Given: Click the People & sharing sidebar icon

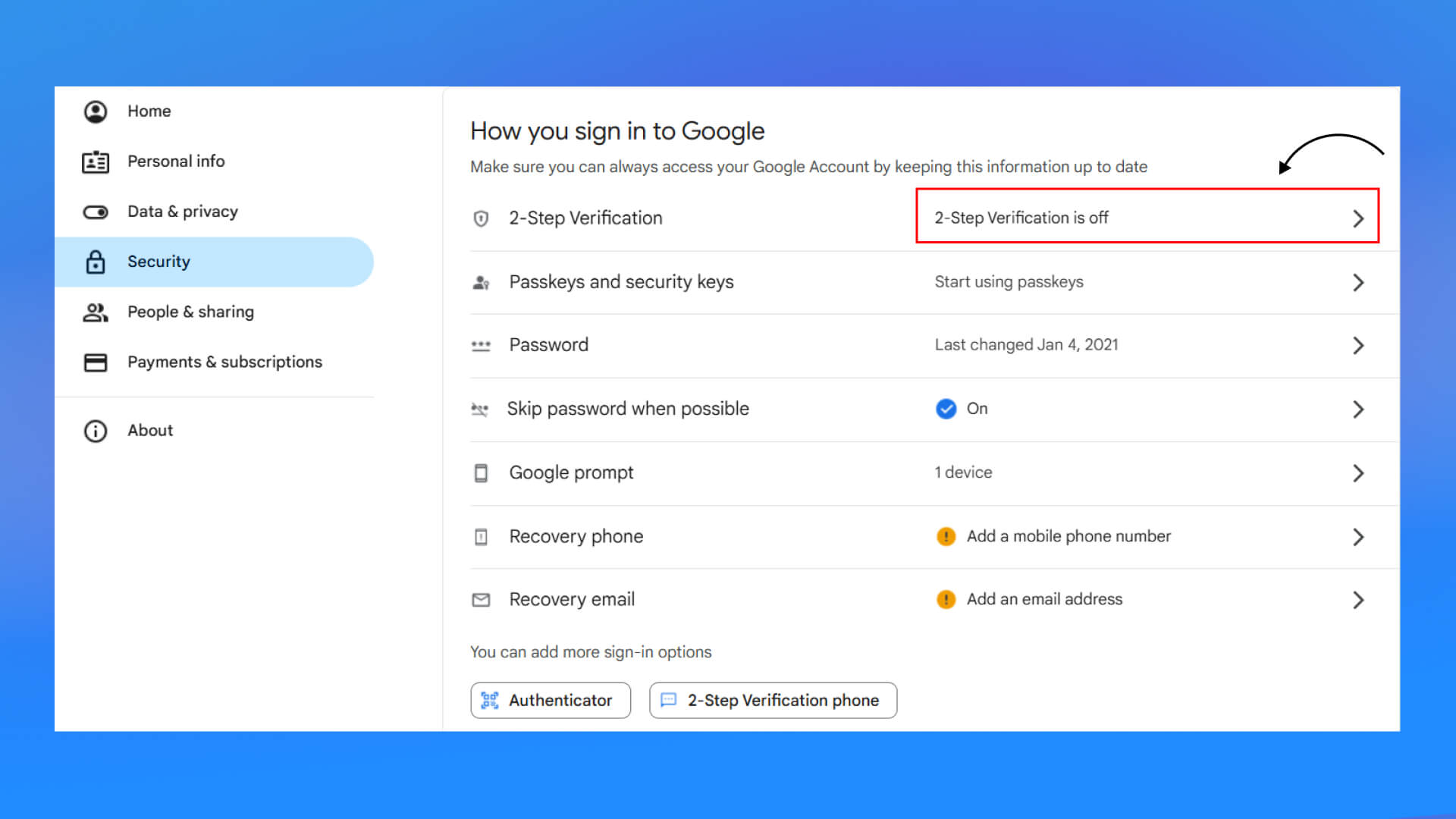Looking at the screenshot, I should coord(96,311).
